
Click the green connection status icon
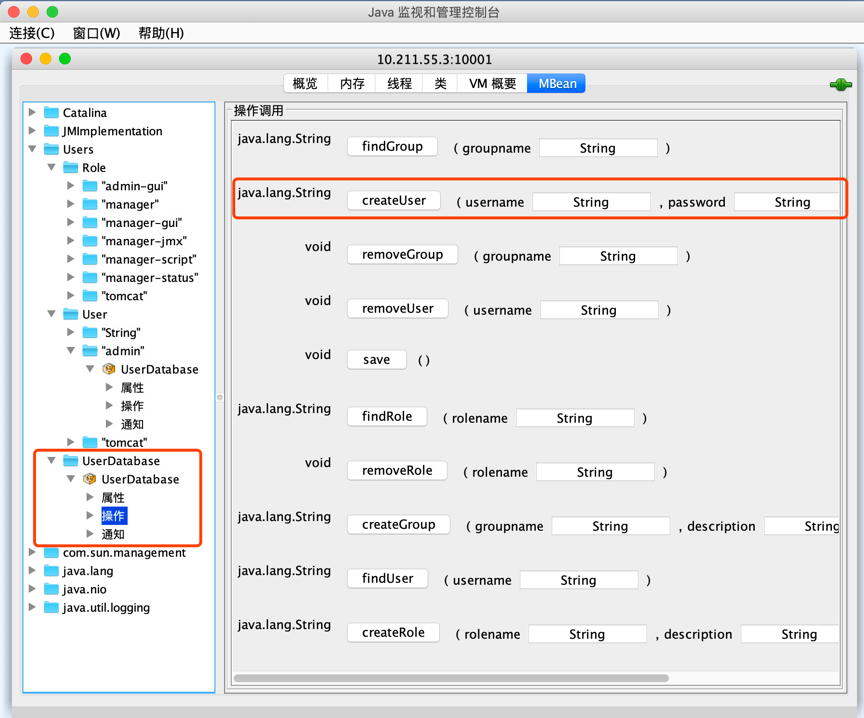click(840, 84)
